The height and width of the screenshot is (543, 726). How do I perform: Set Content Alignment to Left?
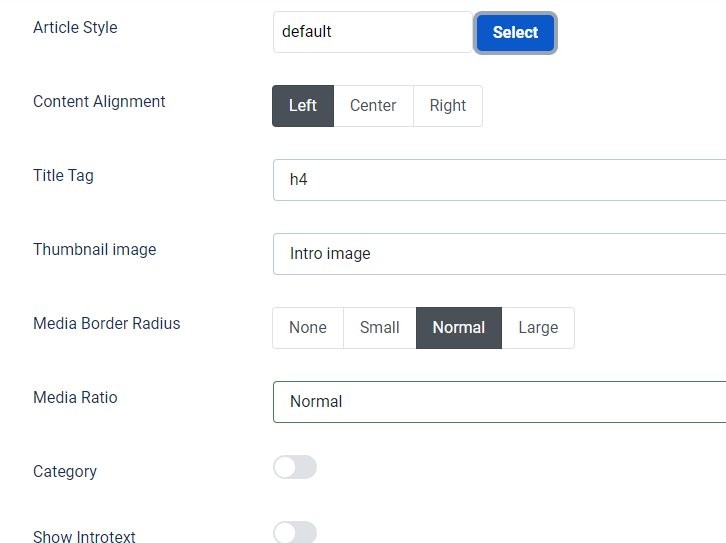(x=302, y=106)
